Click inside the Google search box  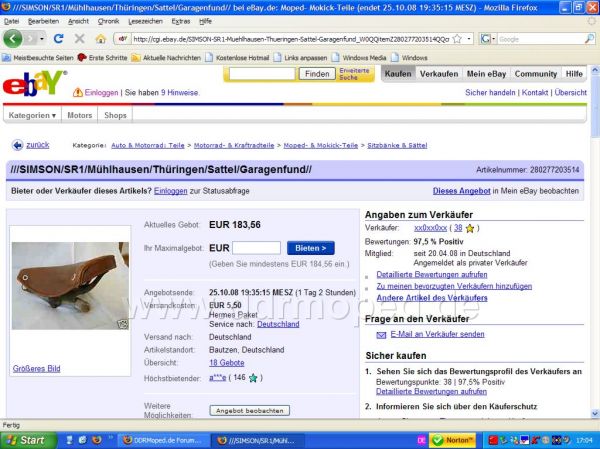(540, 39)
